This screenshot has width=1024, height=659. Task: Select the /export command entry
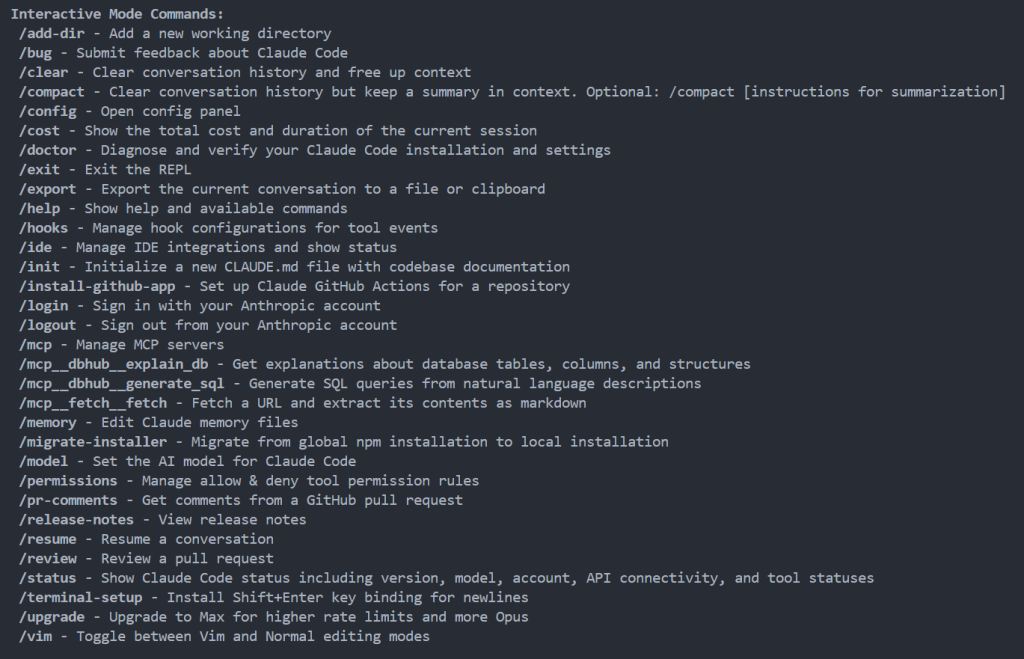point(48,189)
